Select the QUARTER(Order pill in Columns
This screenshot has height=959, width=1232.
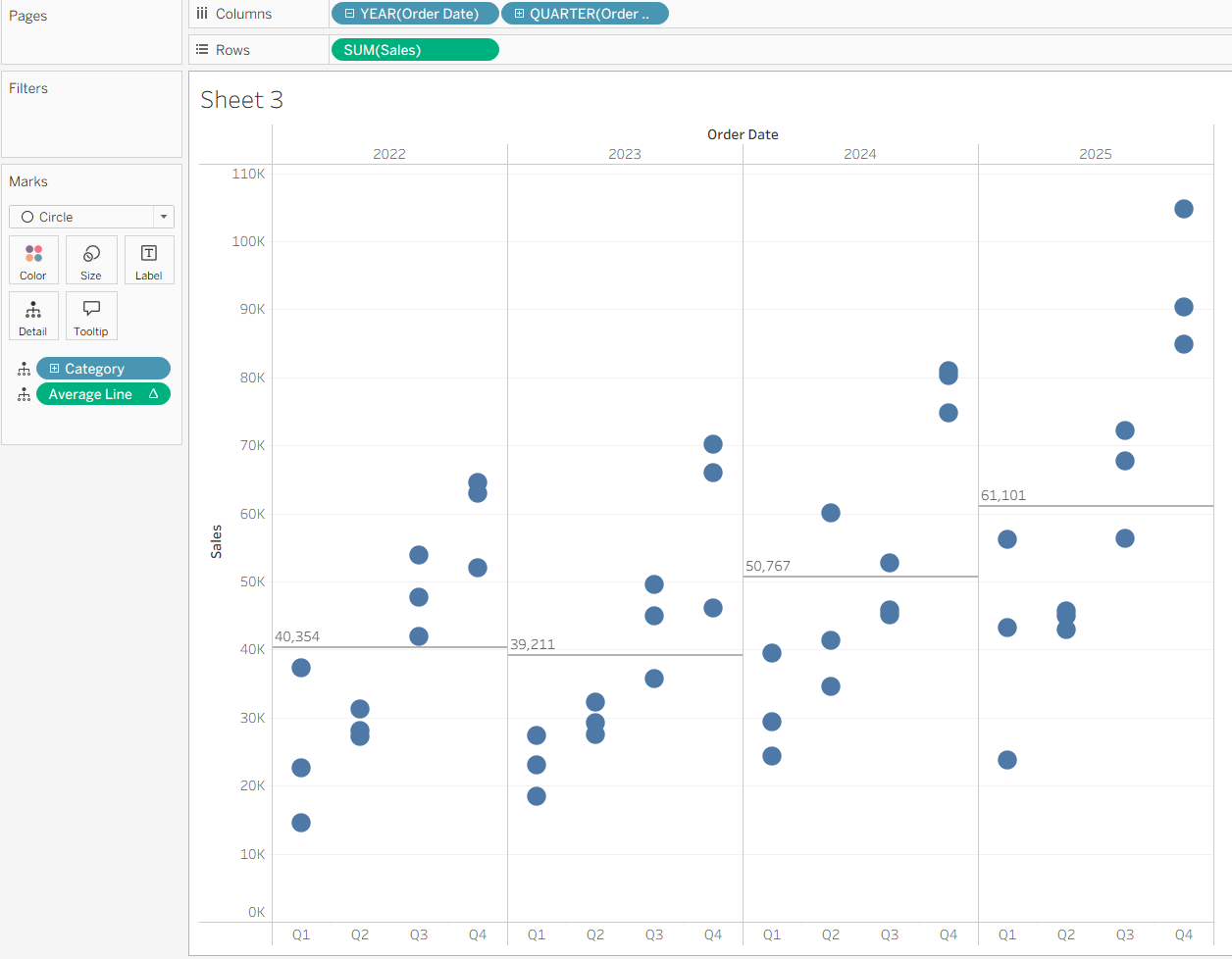(585, 14)
